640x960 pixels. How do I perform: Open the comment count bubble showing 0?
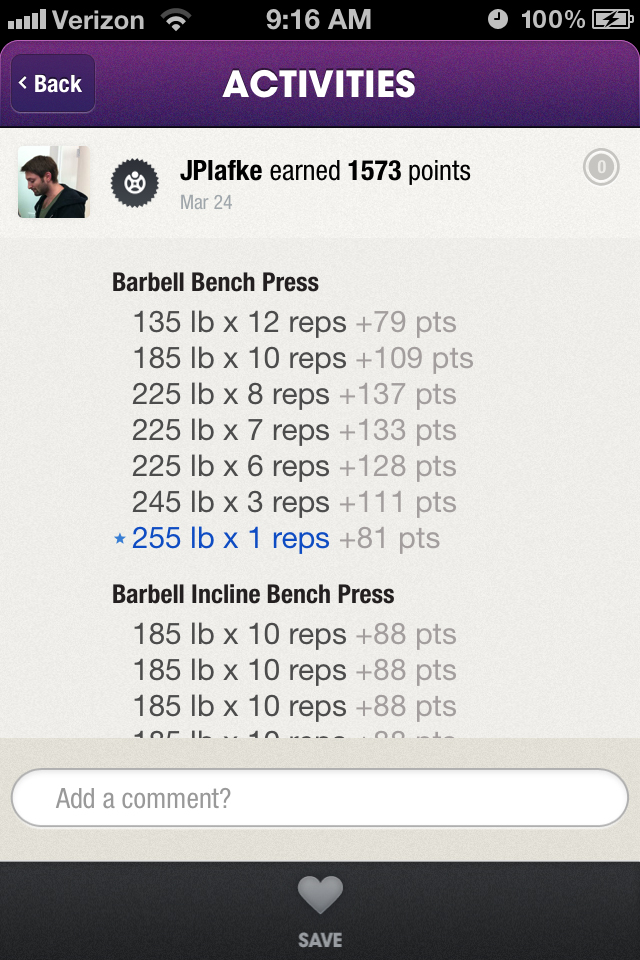click(601, 168)
